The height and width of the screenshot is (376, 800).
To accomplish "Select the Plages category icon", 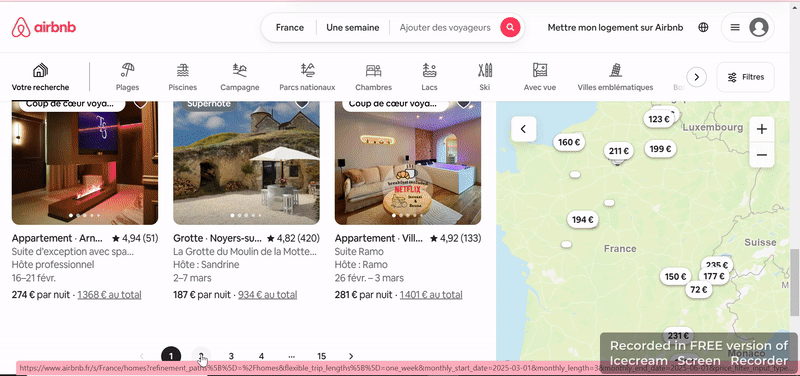I will pyautogui.click(x=128, y=77).
